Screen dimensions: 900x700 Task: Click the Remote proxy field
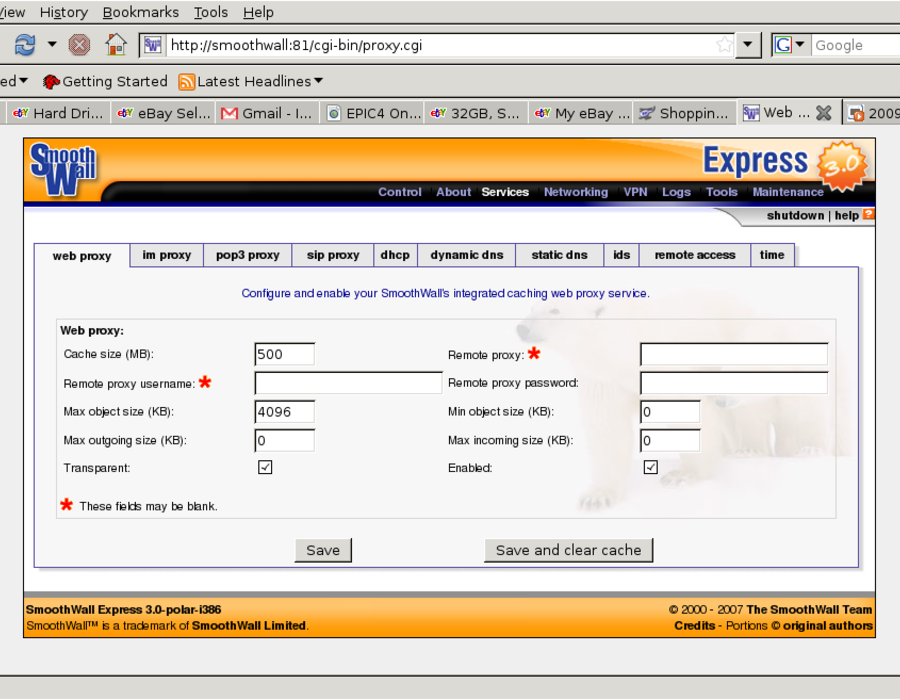[734, 354]
